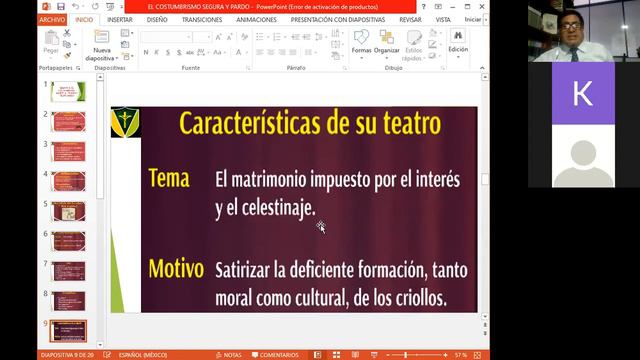Open the font color A swatch
The image size is (640, 360).
coord(238,52)
